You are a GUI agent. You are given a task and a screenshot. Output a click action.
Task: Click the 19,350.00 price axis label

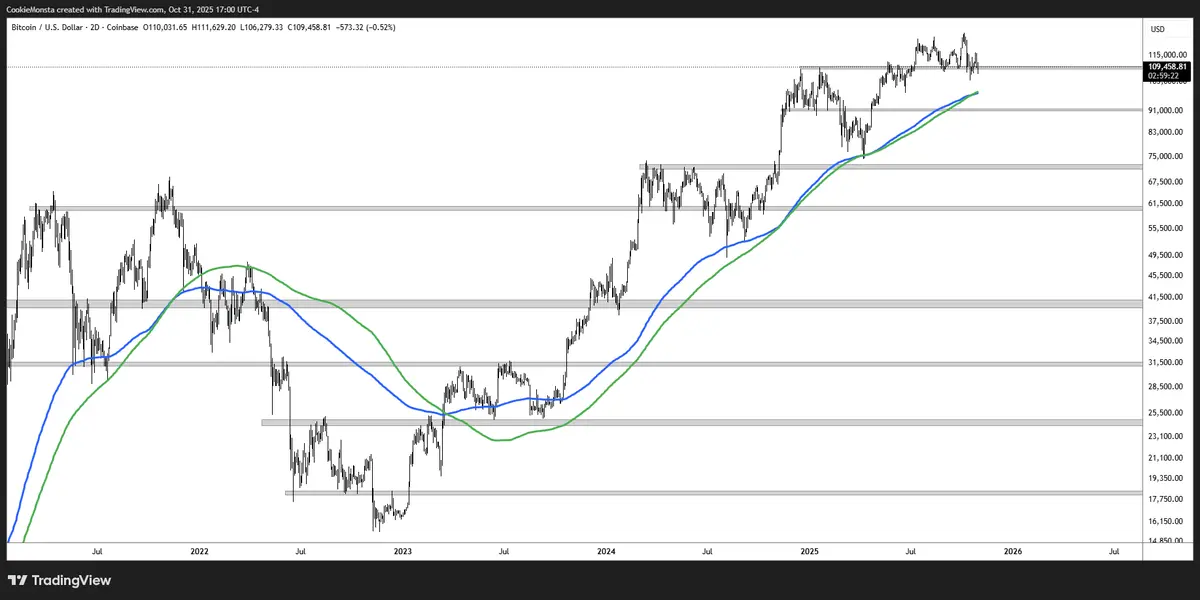(1167, 479)
